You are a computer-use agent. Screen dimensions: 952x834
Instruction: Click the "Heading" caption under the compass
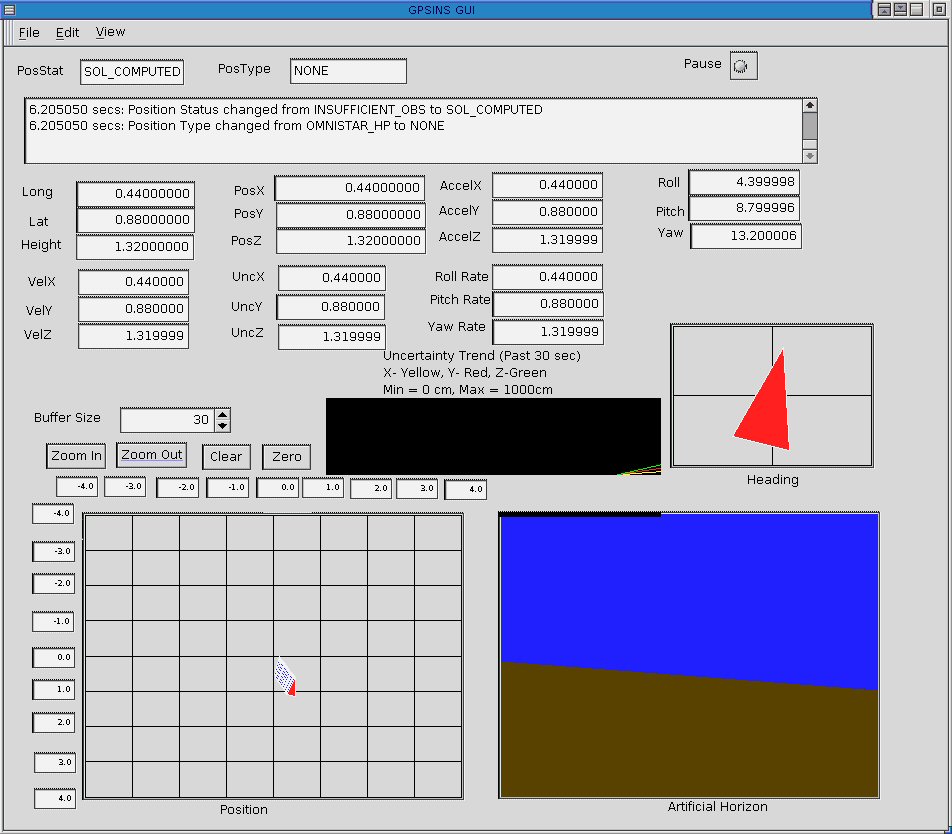(x=772, y=480)
